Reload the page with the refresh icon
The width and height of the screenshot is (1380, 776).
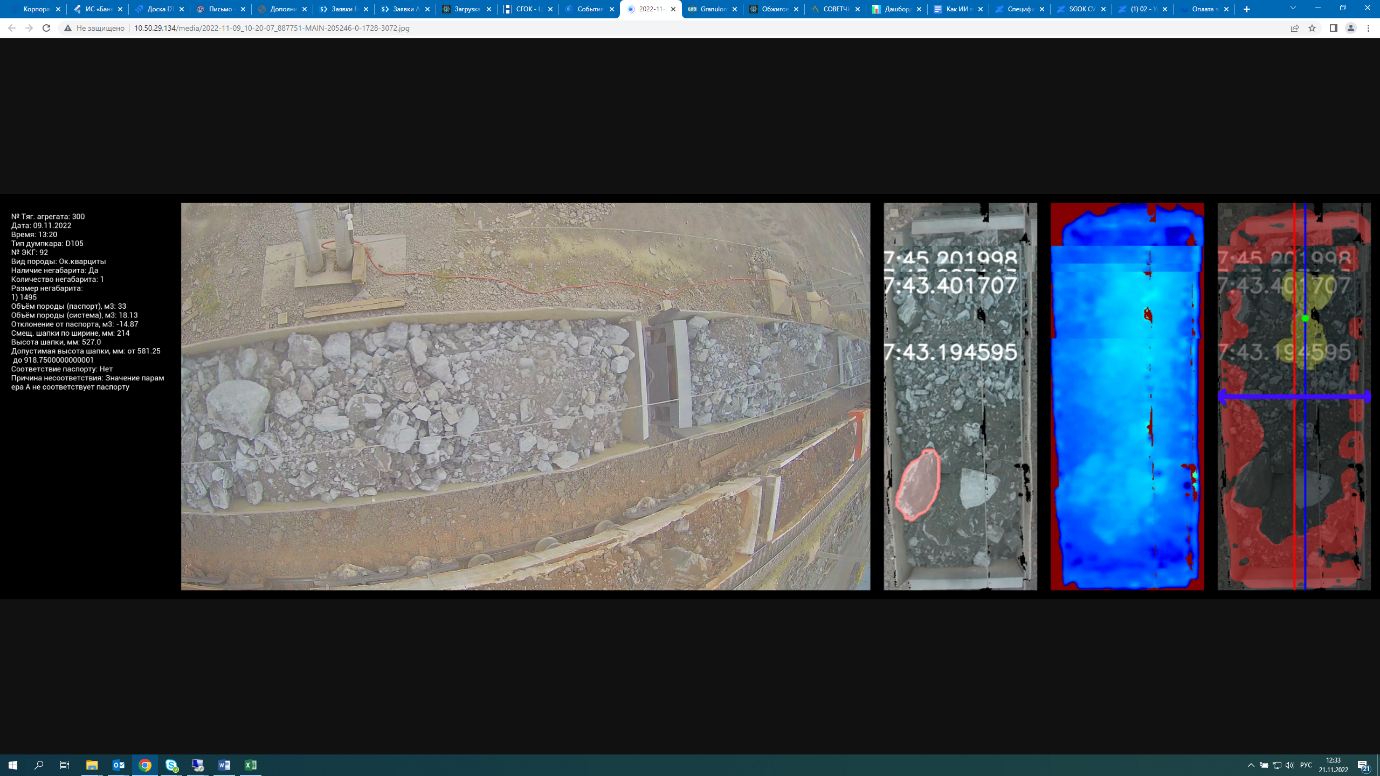pyautogui.click(x=46, y=28)
